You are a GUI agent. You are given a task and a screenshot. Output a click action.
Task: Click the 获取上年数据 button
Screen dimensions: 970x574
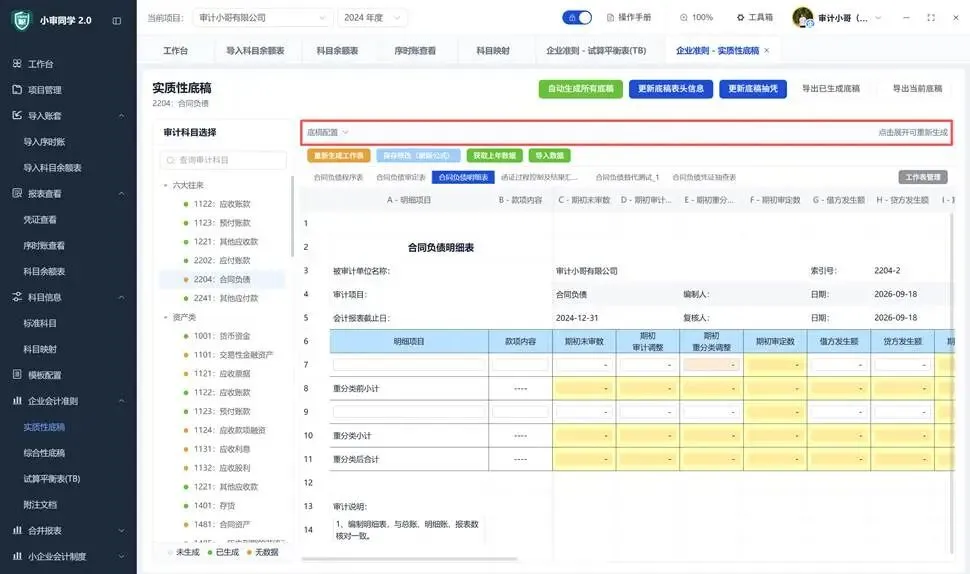pyautogui.click(x=494, y=156)
